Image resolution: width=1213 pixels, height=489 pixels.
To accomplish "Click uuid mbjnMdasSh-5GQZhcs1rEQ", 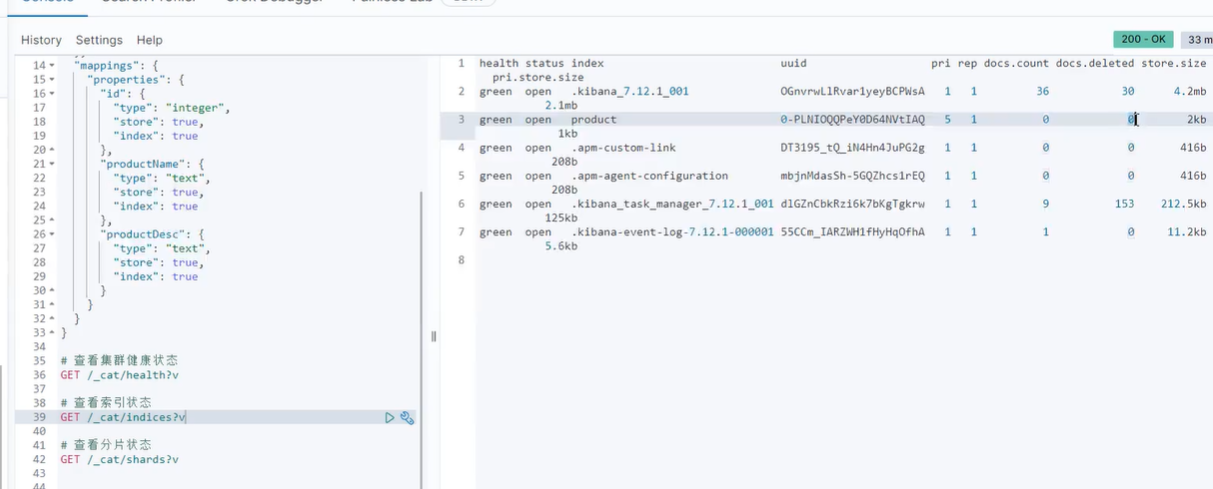I will pos(852,175).
